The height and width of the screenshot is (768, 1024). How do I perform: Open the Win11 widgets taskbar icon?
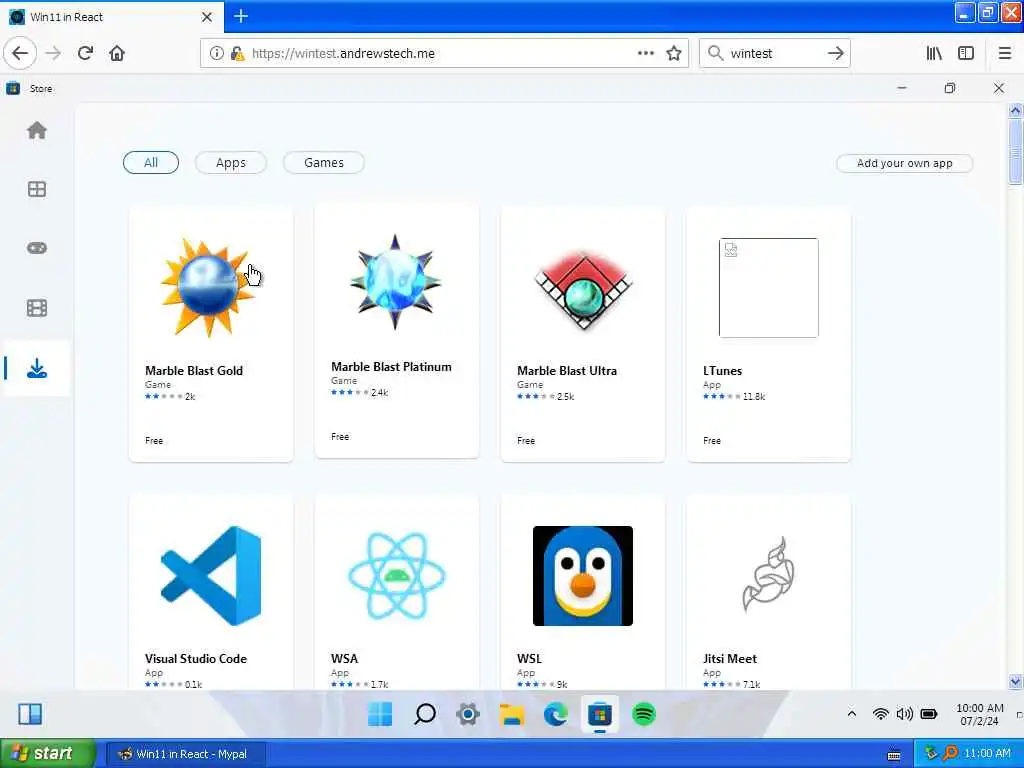30,714
